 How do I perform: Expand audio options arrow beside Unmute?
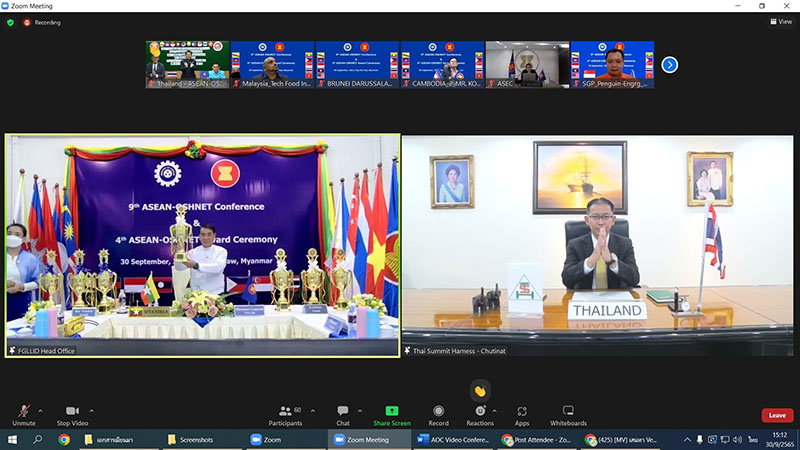[40, 409]
